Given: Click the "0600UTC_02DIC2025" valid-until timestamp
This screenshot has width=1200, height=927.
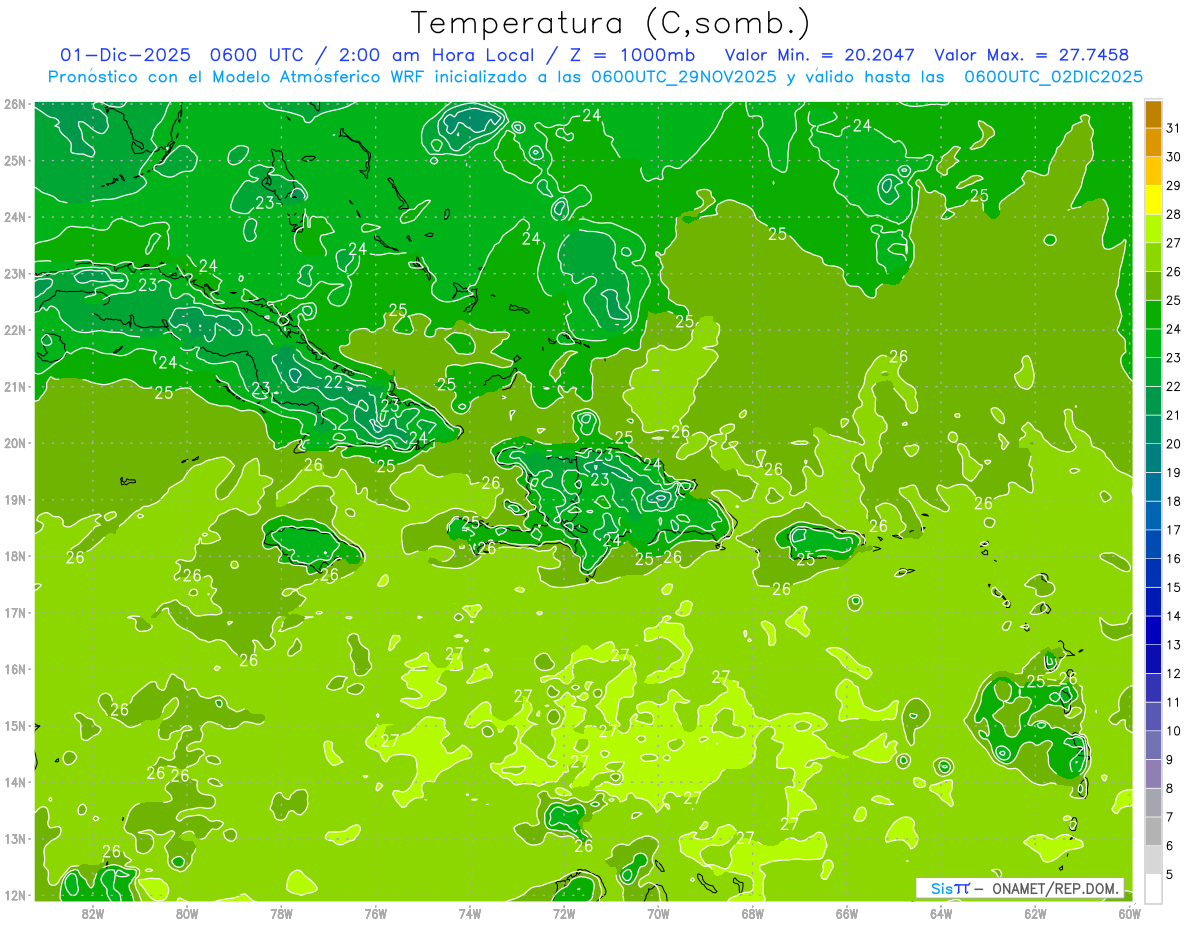Looking at the screenshot, I should (x=1053, y=77).
